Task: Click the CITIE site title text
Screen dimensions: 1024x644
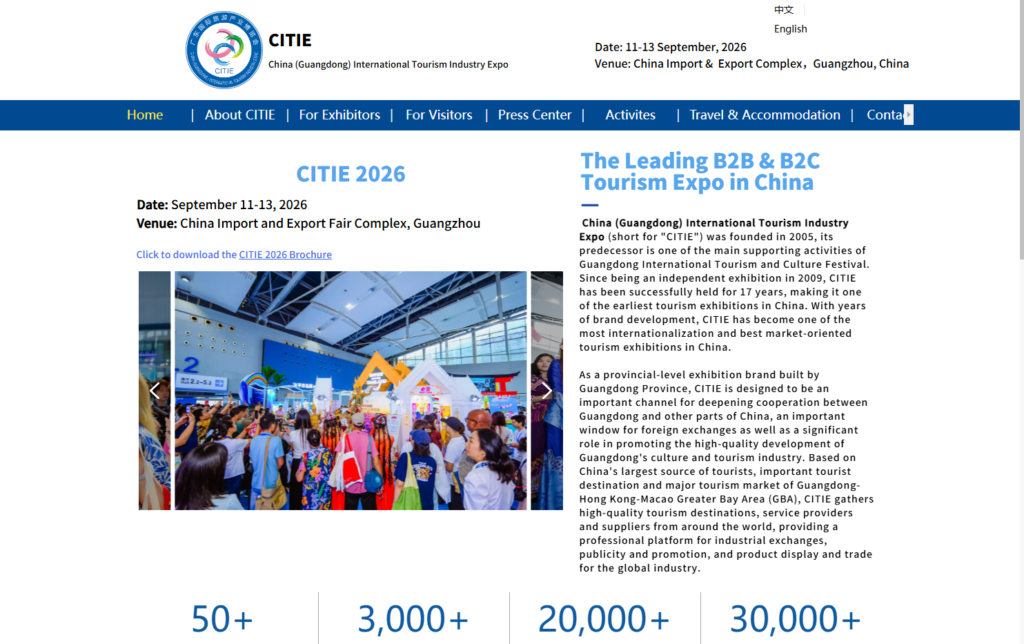Action: pos(290,41)
